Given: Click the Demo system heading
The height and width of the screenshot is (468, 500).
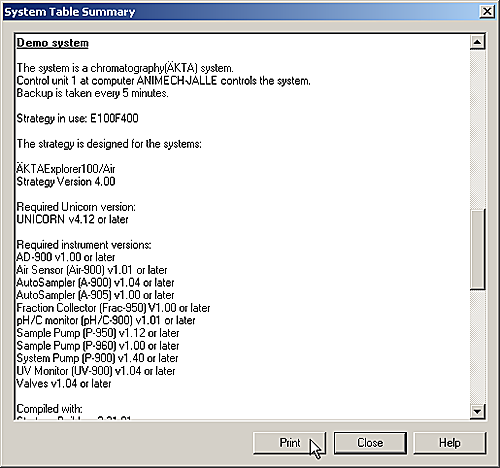Looking at the screenshot, I should coord(53,43).
